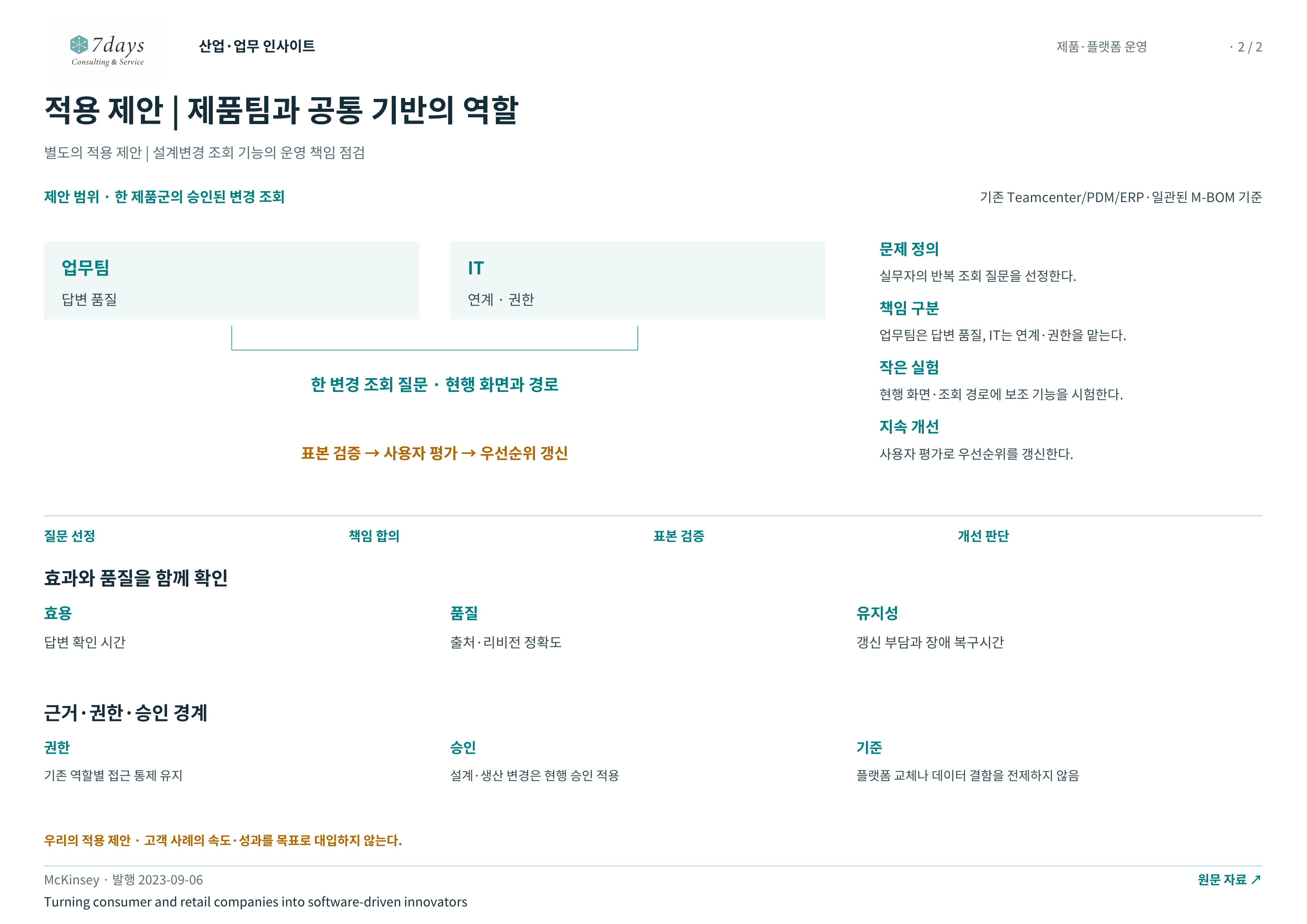Click 갱신 부담과 장애 복구시간
This screenshot has width=1307, height=924.
930,642
